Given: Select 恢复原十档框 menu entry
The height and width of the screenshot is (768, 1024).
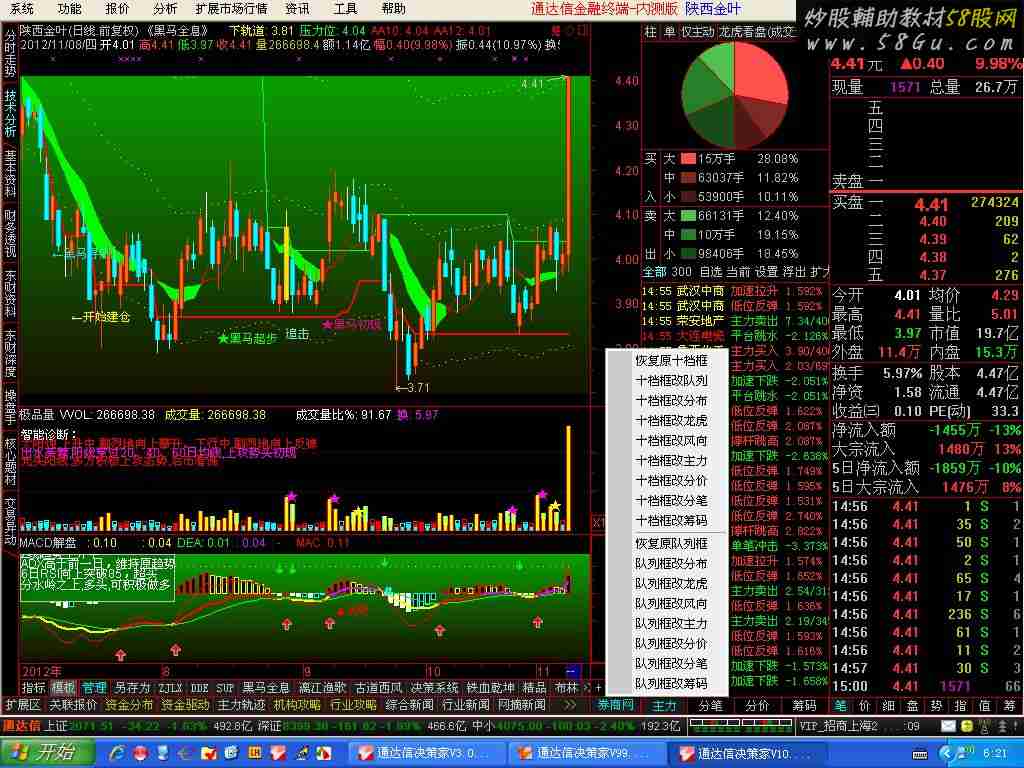Looking at the screenshot, I should point(671,360).
